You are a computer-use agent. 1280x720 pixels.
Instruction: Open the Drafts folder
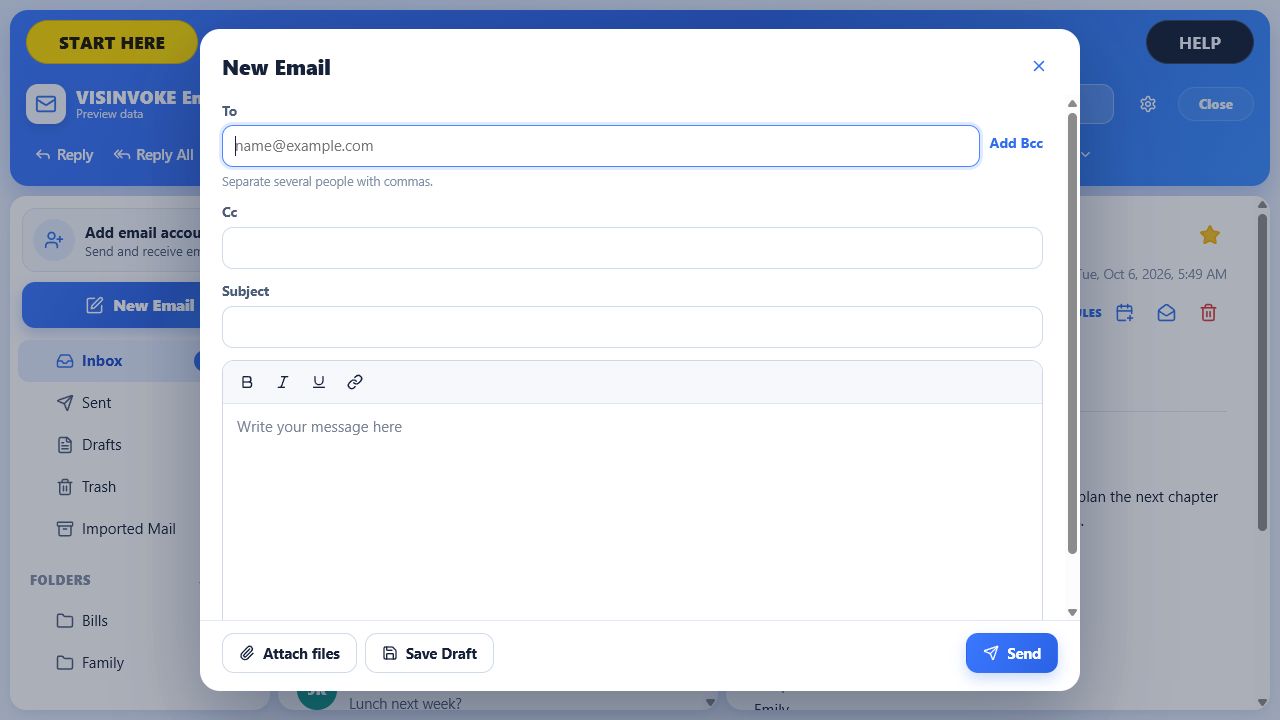coord(109,445)
